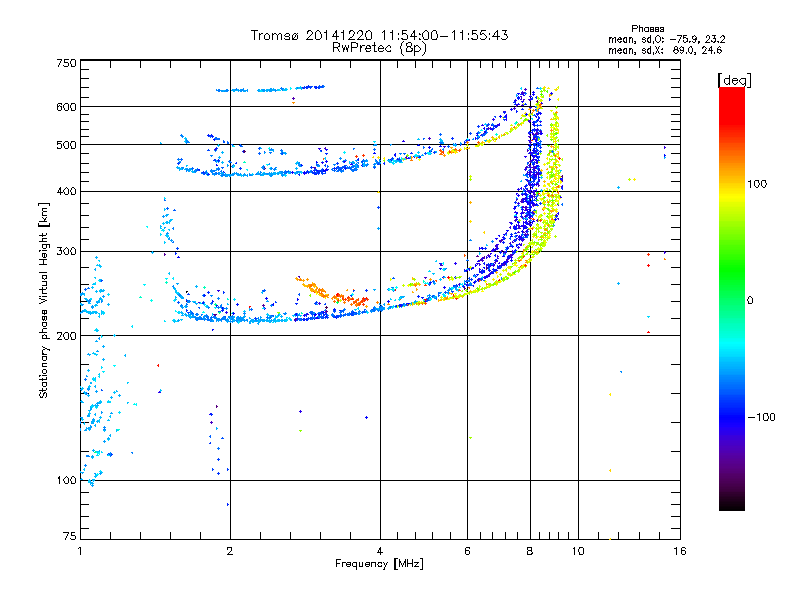
Task: Click the y-axis label '75'
Action: (x=70, y=536)
